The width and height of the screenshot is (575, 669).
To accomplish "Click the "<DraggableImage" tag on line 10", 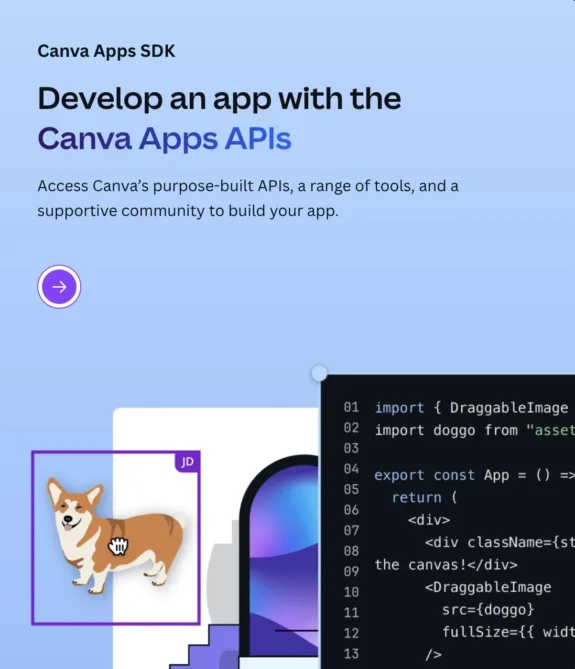I will [488, 587].
